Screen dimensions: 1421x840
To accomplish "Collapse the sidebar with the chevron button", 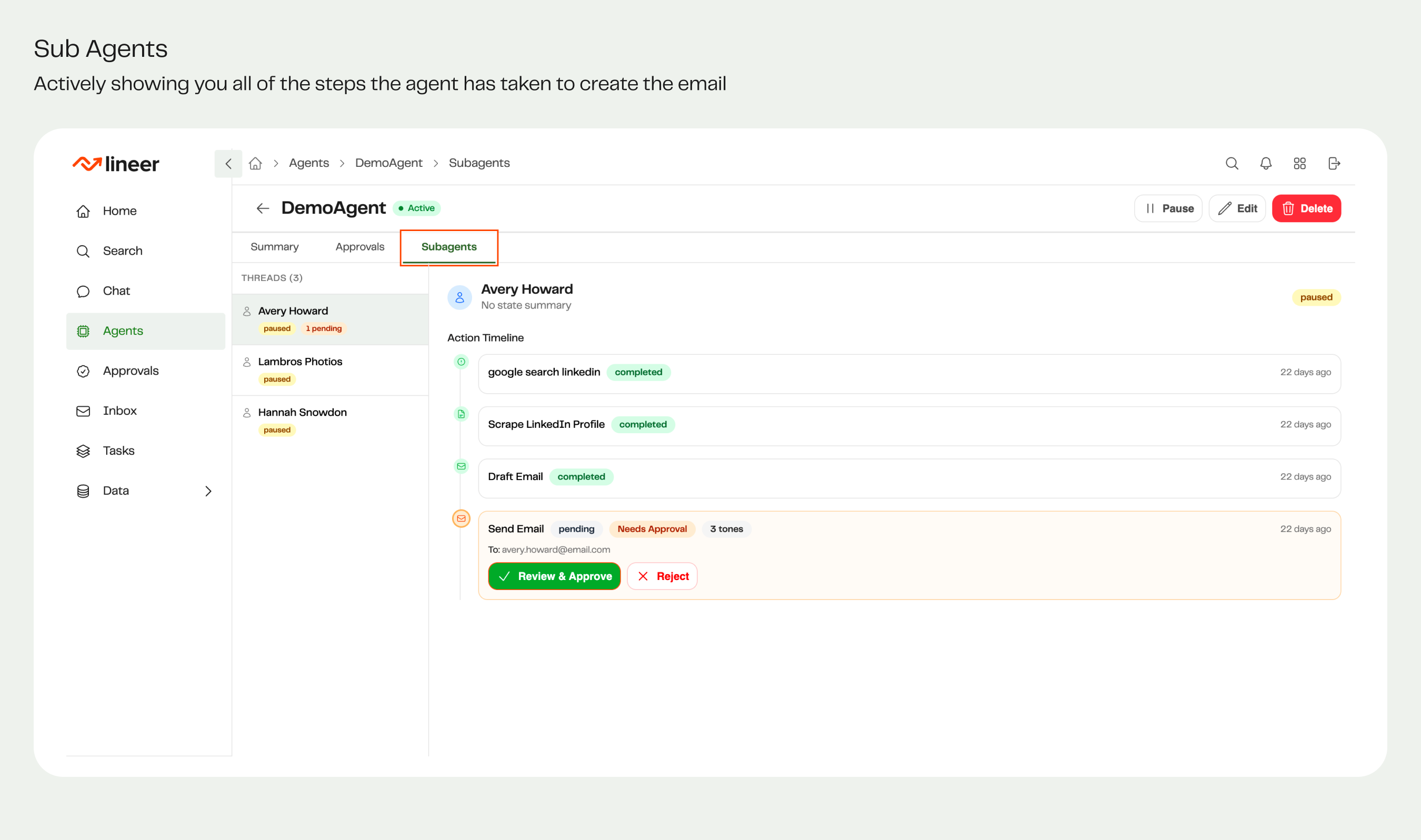I will tap(228, 164).
